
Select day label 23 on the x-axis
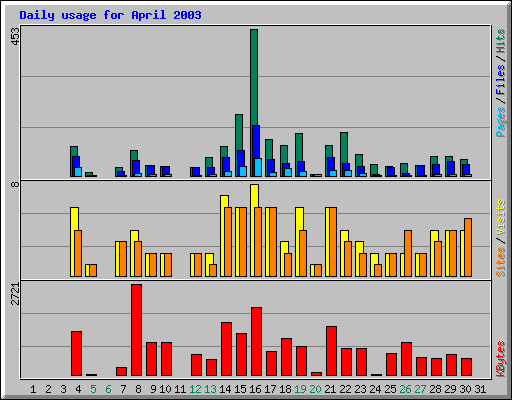click(360, 389)
